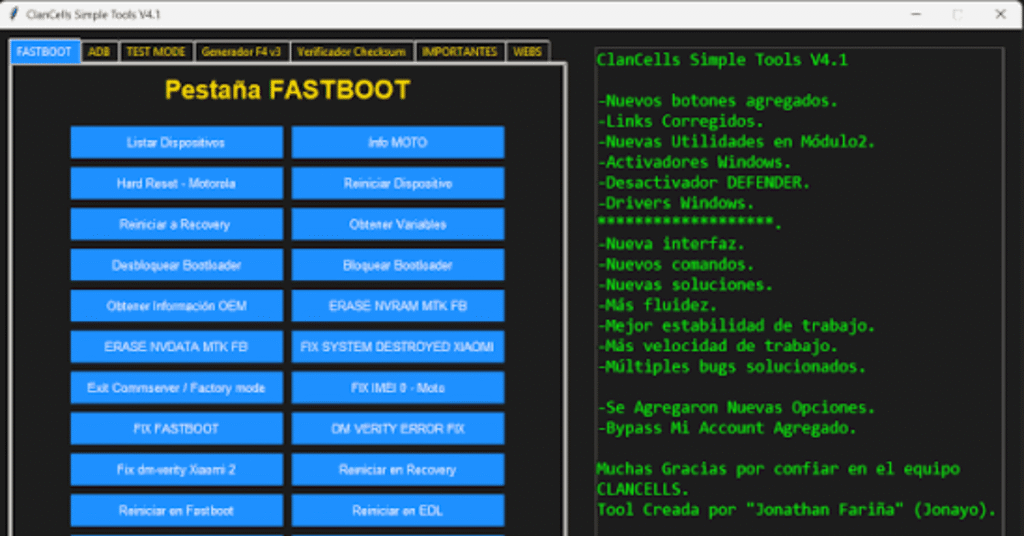Click Reiniciar en Fastboot
Image resolution: width=1024 pixels, height=536 pixels.
pos(176,511)
